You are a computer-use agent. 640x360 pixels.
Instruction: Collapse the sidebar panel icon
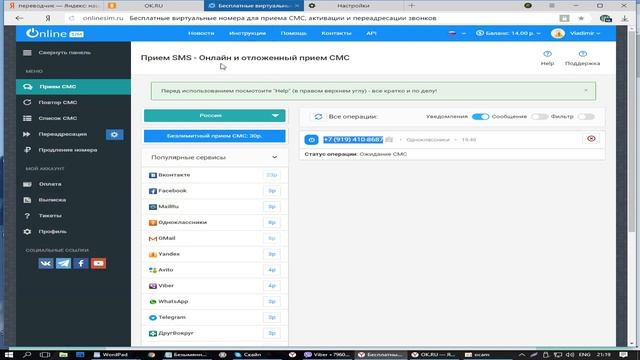27,53
